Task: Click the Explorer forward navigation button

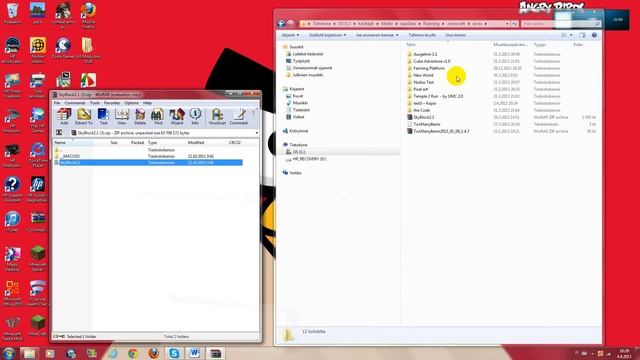Action: tap(291, 24)
